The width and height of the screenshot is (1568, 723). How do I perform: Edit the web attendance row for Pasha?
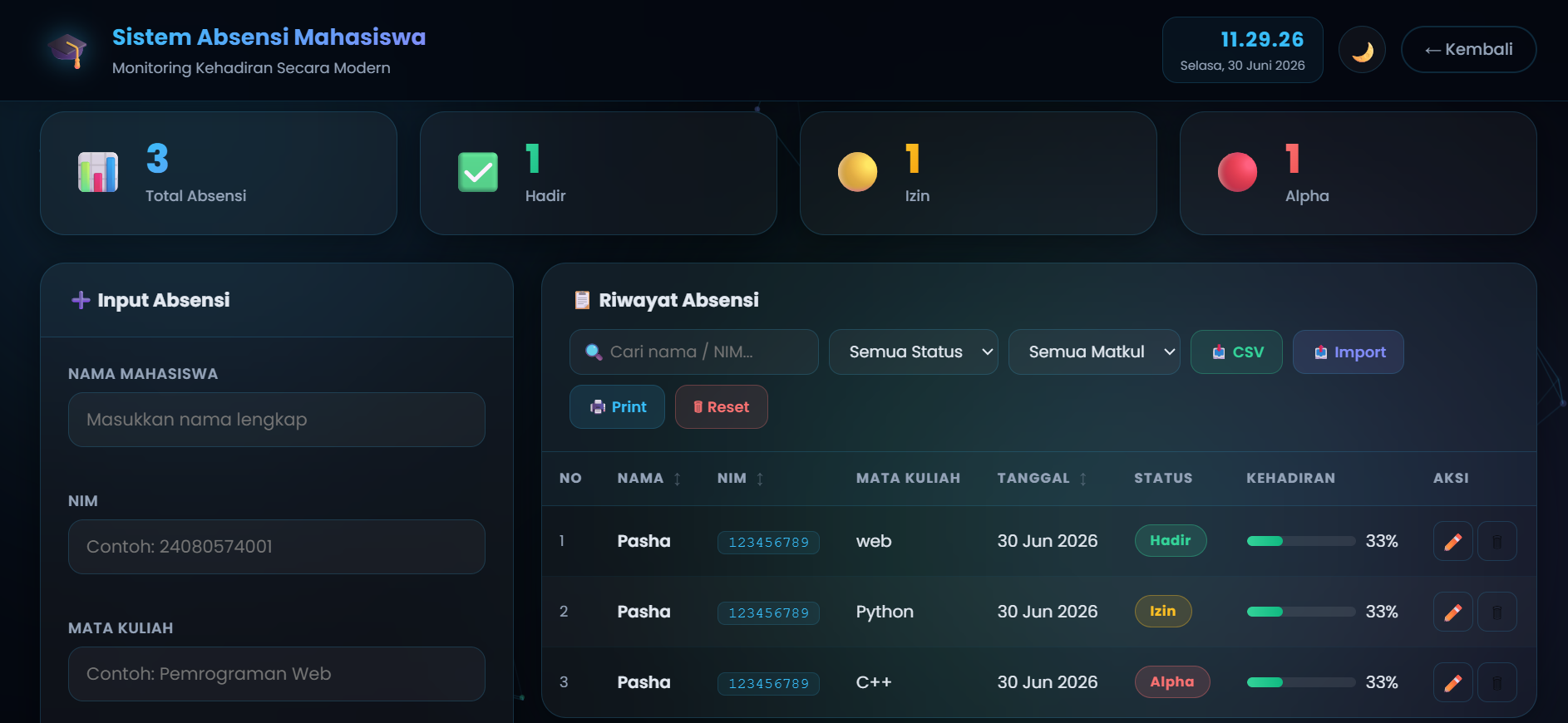tap(1453, 541)
